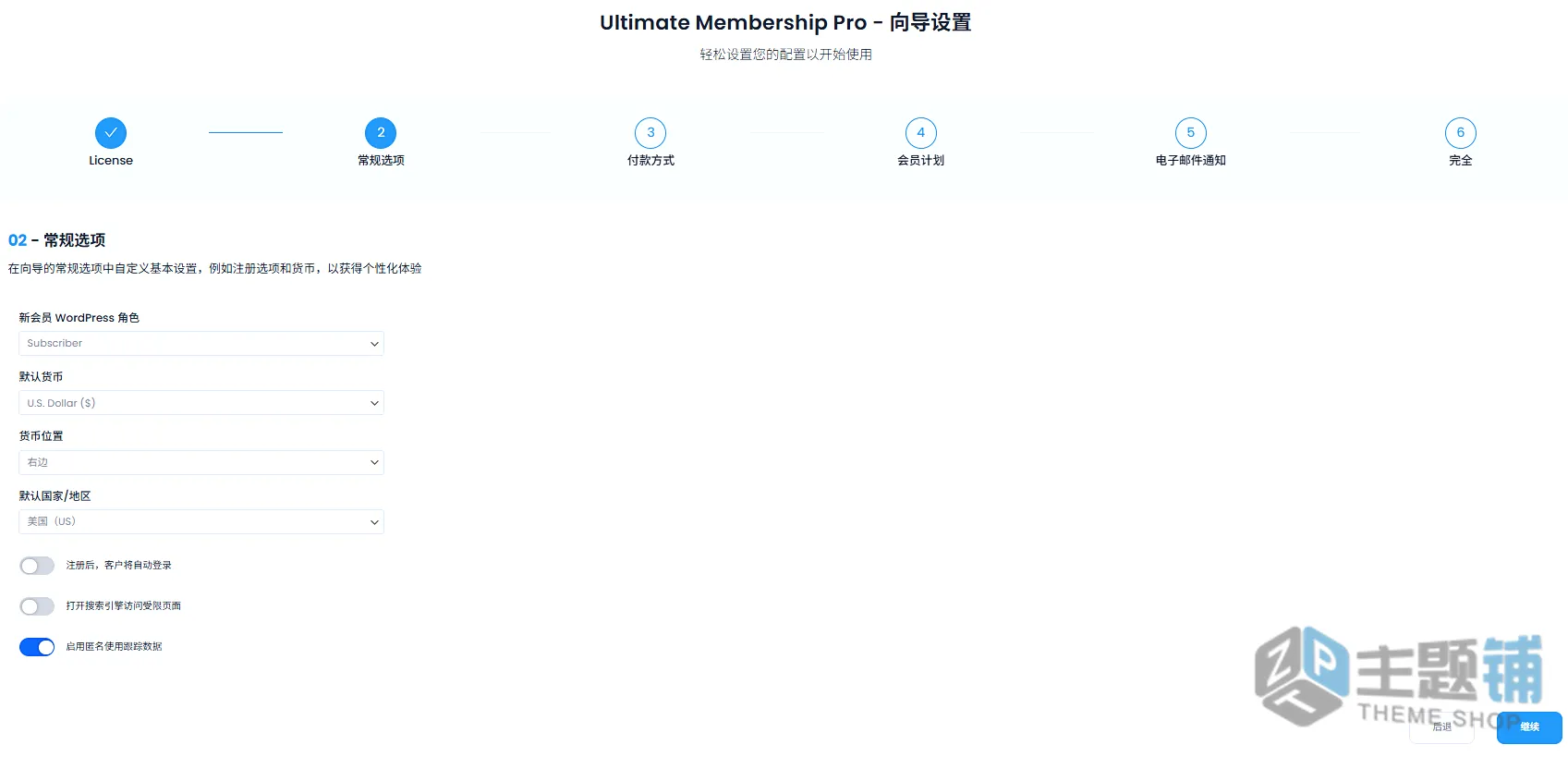Jump to step 5 circle 电子邮件通知

(1190, 133)
